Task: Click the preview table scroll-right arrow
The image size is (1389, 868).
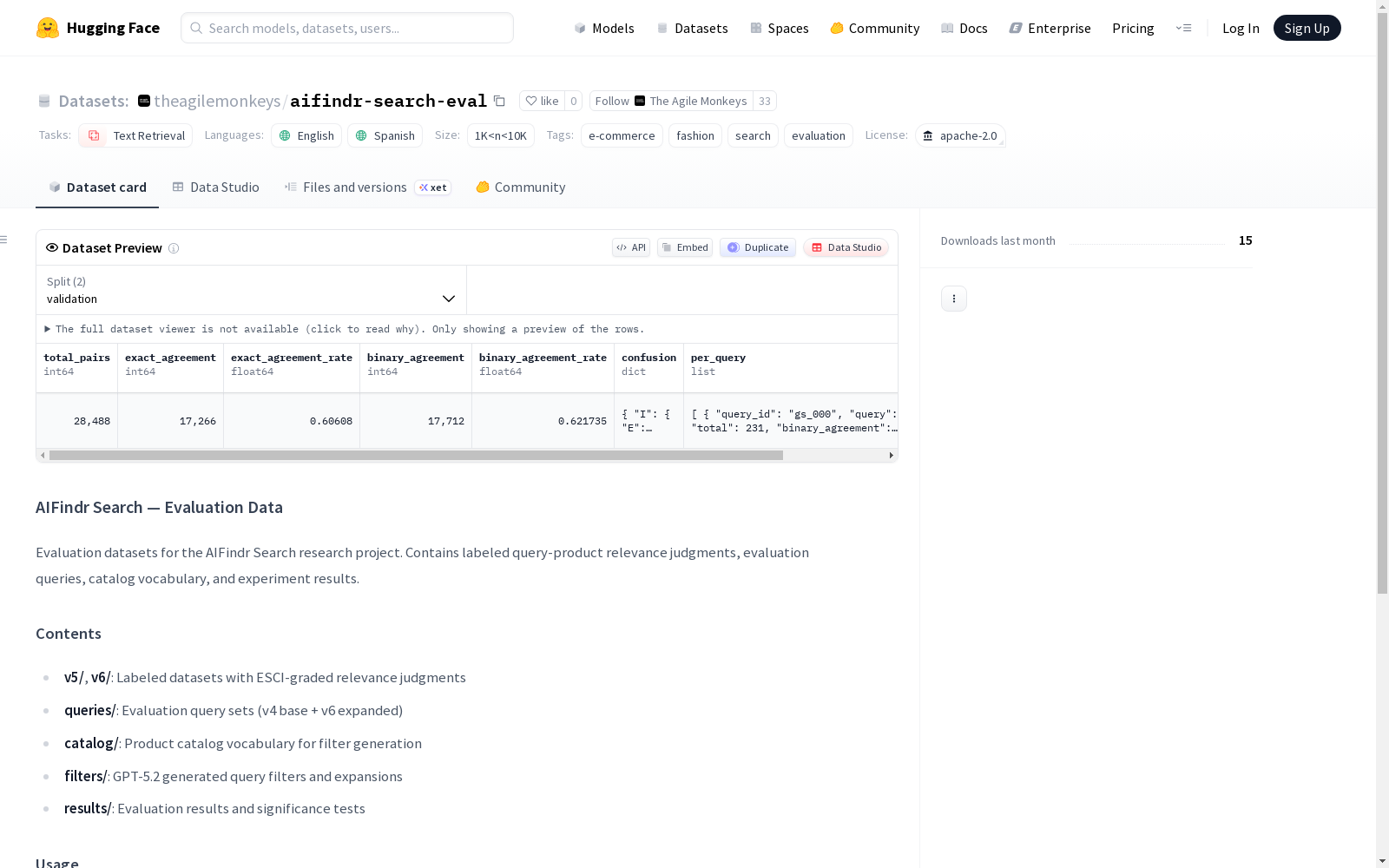Action: [892, 455]
